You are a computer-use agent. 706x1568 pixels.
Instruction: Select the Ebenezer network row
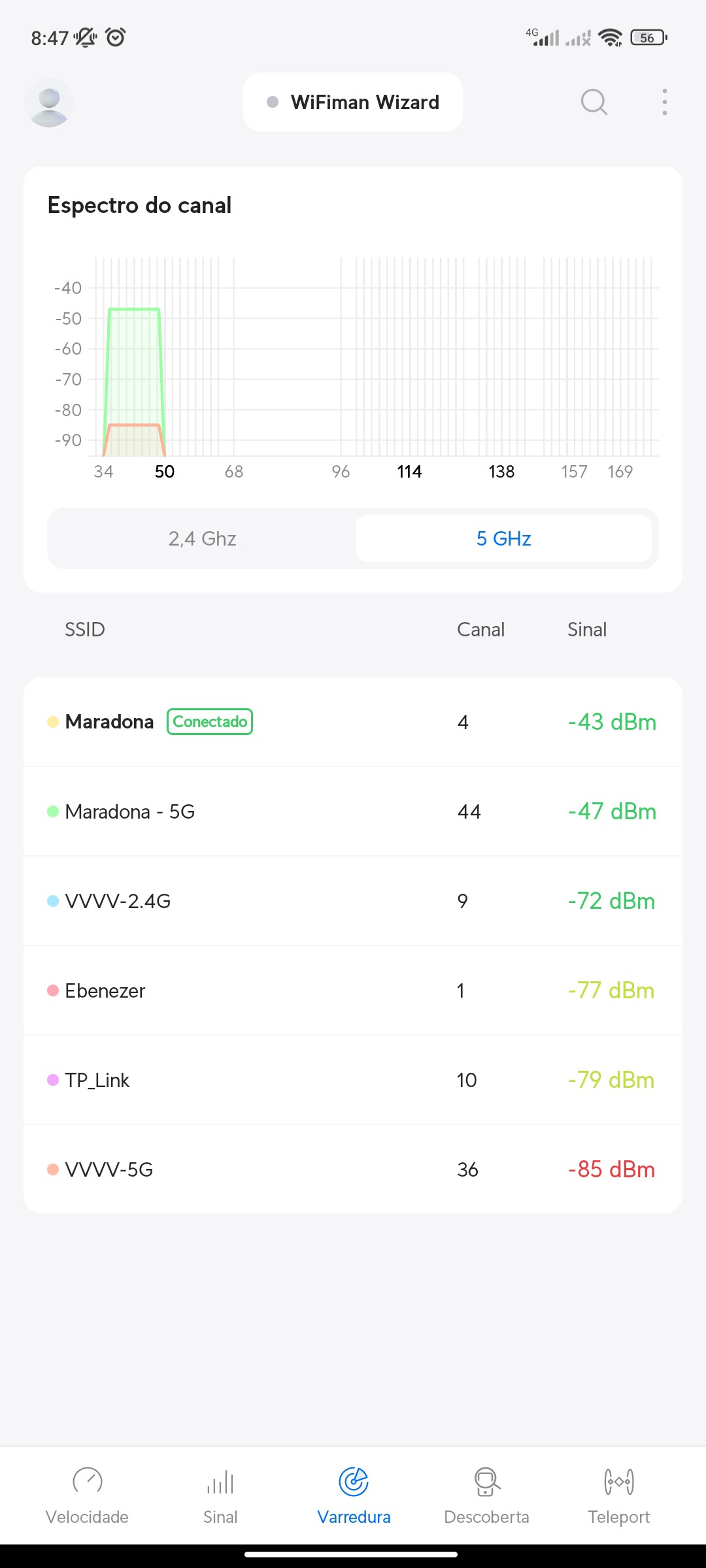click(353, 990)
